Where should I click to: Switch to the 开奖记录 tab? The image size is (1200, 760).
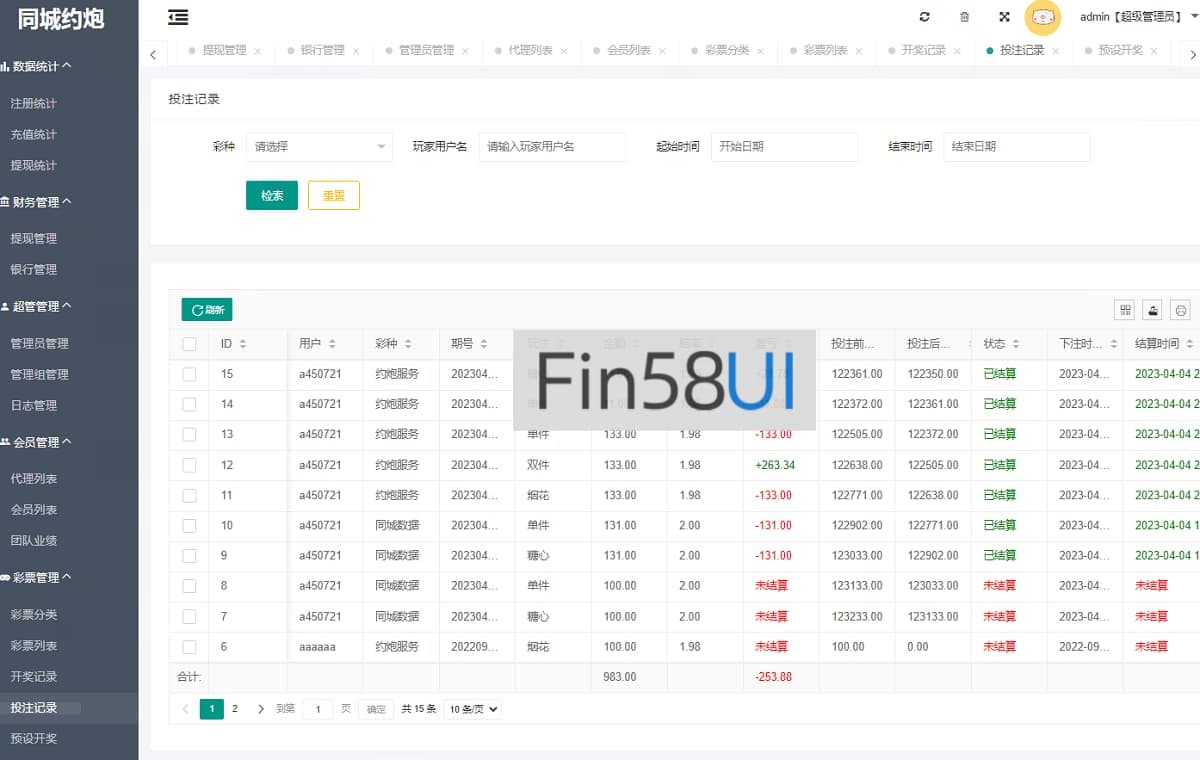923,51
